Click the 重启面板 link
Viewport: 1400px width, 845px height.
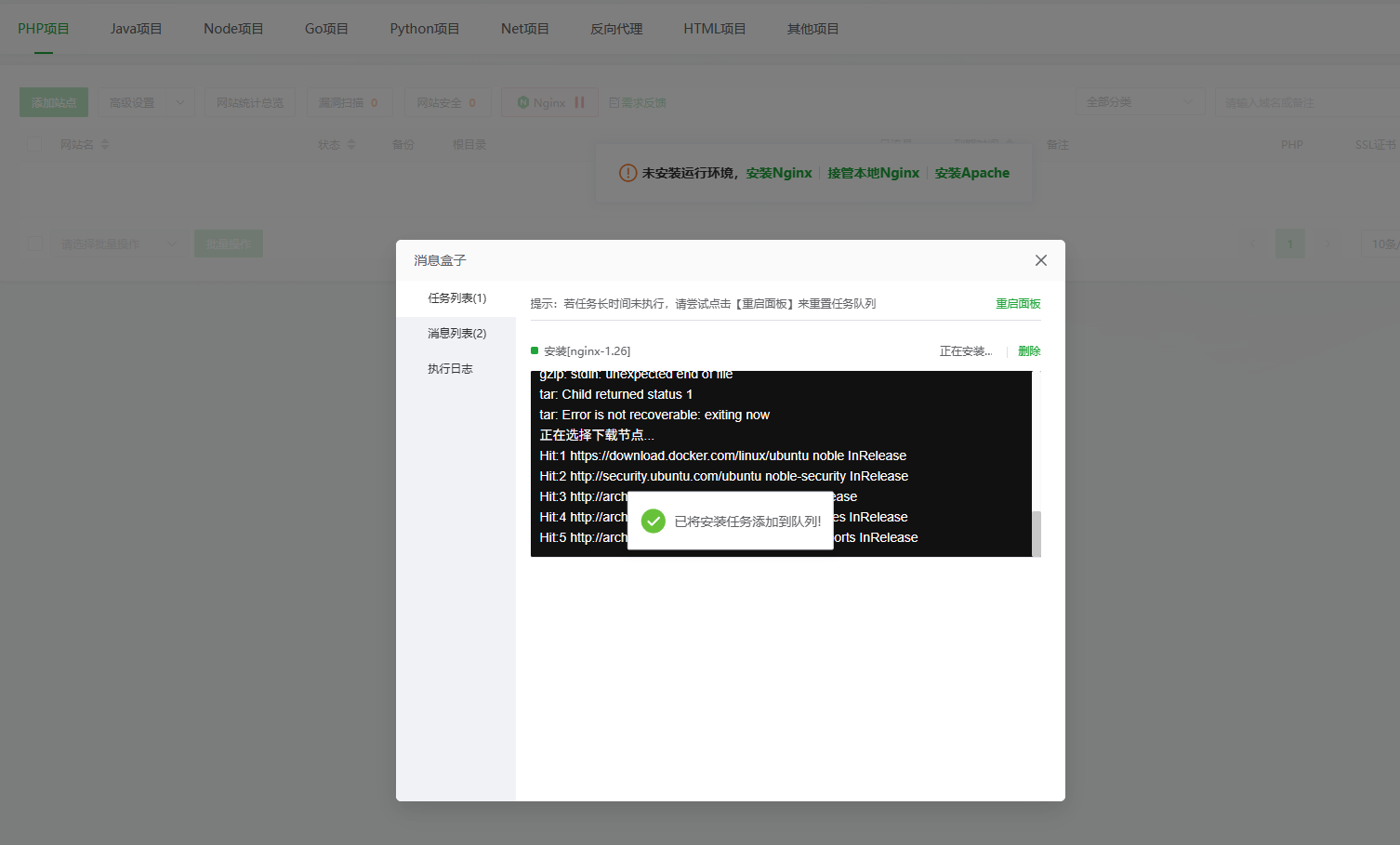pyautogui.click(x=1018, y=304)
